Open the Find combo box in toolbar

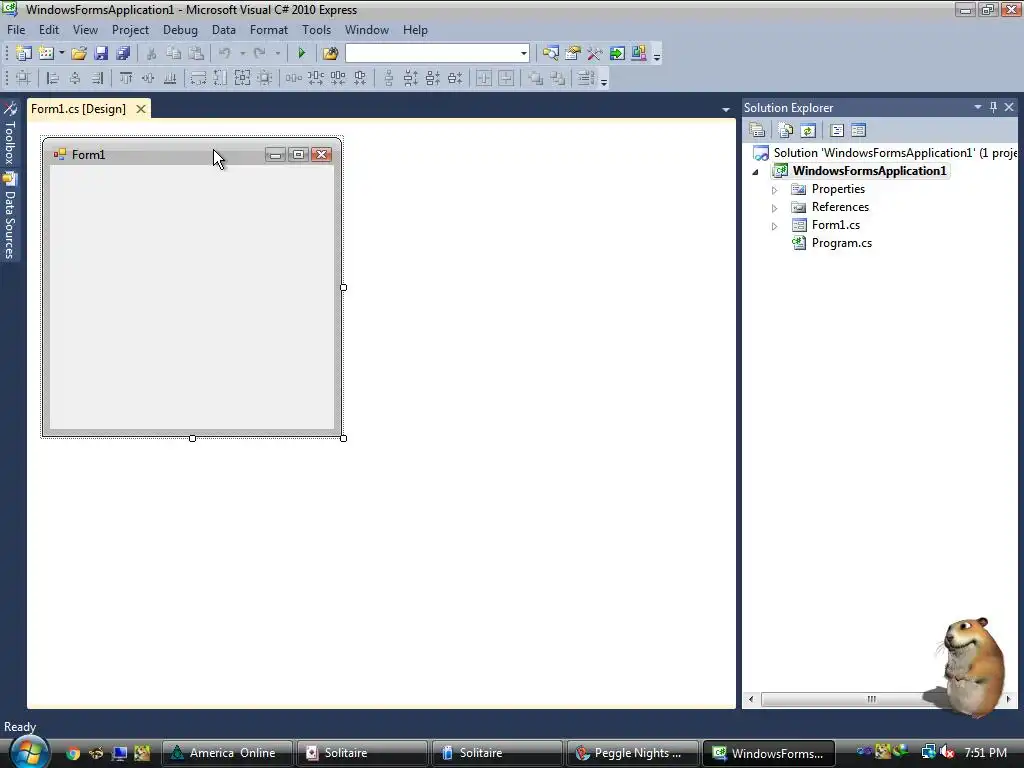pos(437,54)
